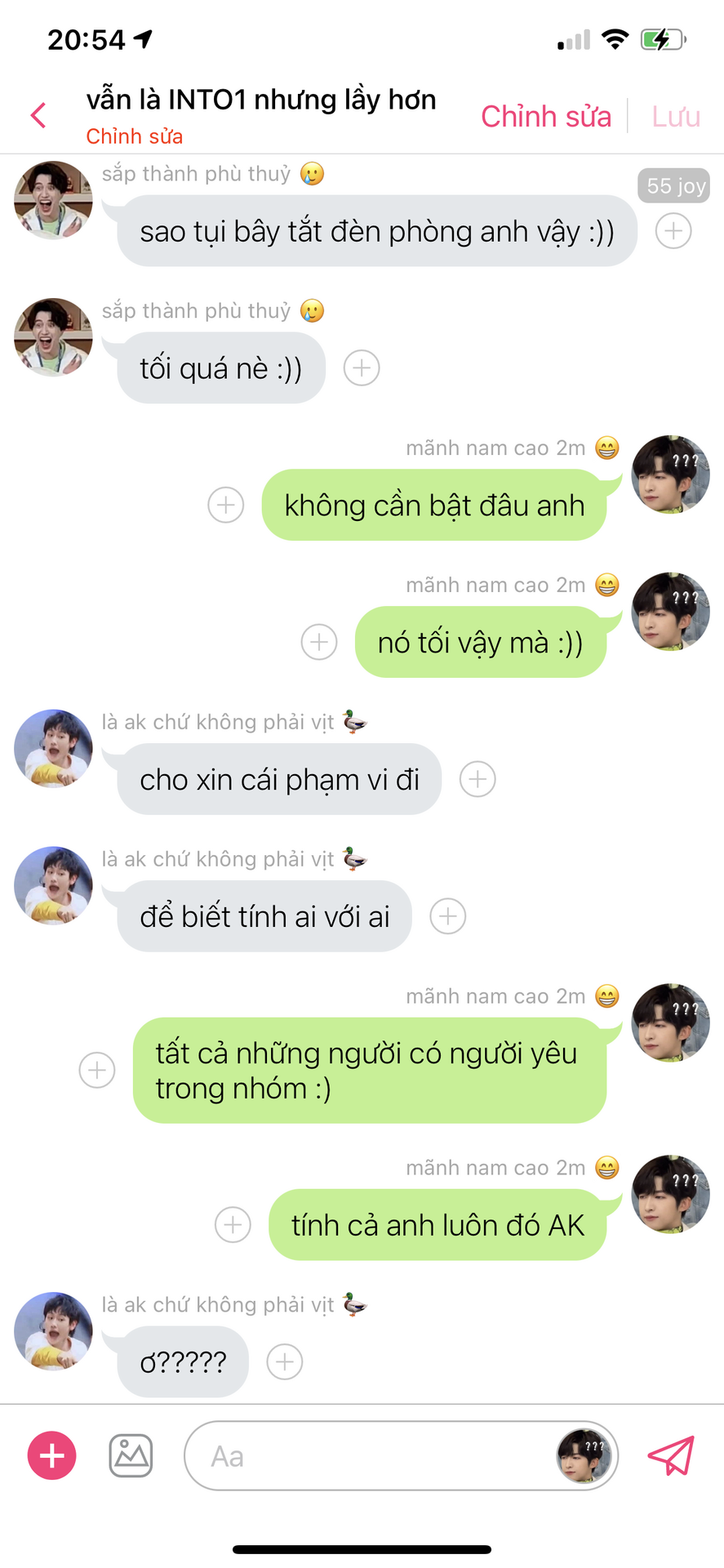Switch sender via avatar in message field
Screen dimensions: 724x1568
(584, 1456)
